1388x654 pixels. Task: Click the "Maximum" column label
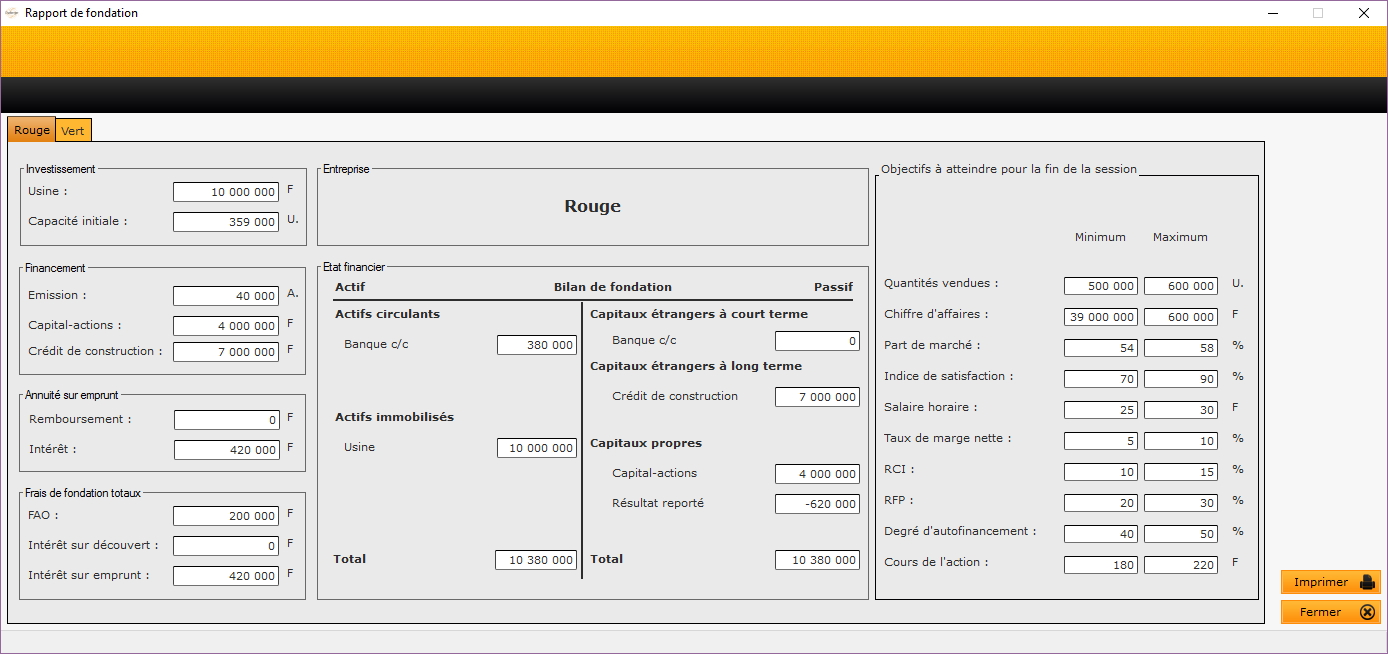(1180, 237)
